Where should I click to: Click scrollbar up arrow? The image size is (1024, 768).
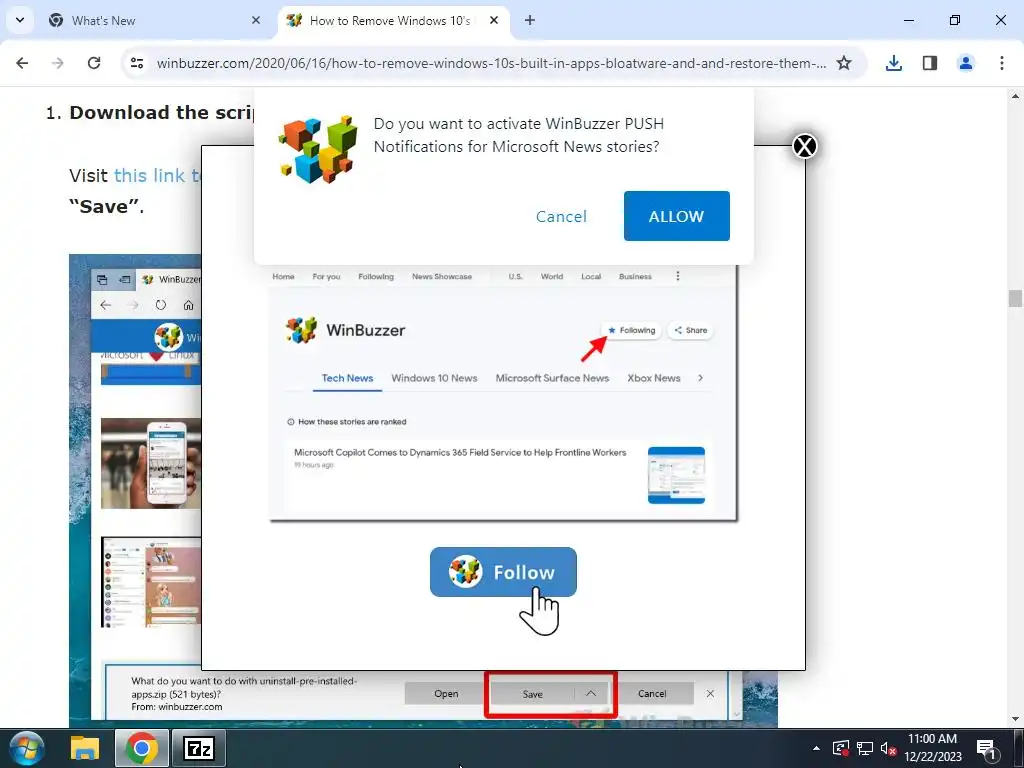click(x=1015, y=95)
